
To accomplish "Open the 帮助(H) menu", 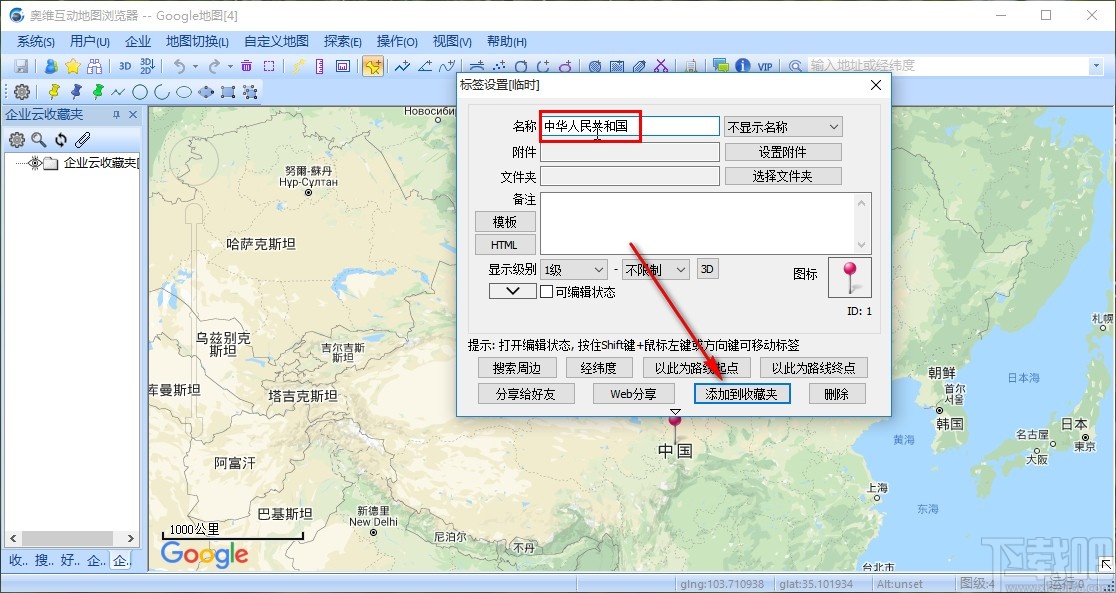I will [x=505, y=41].
